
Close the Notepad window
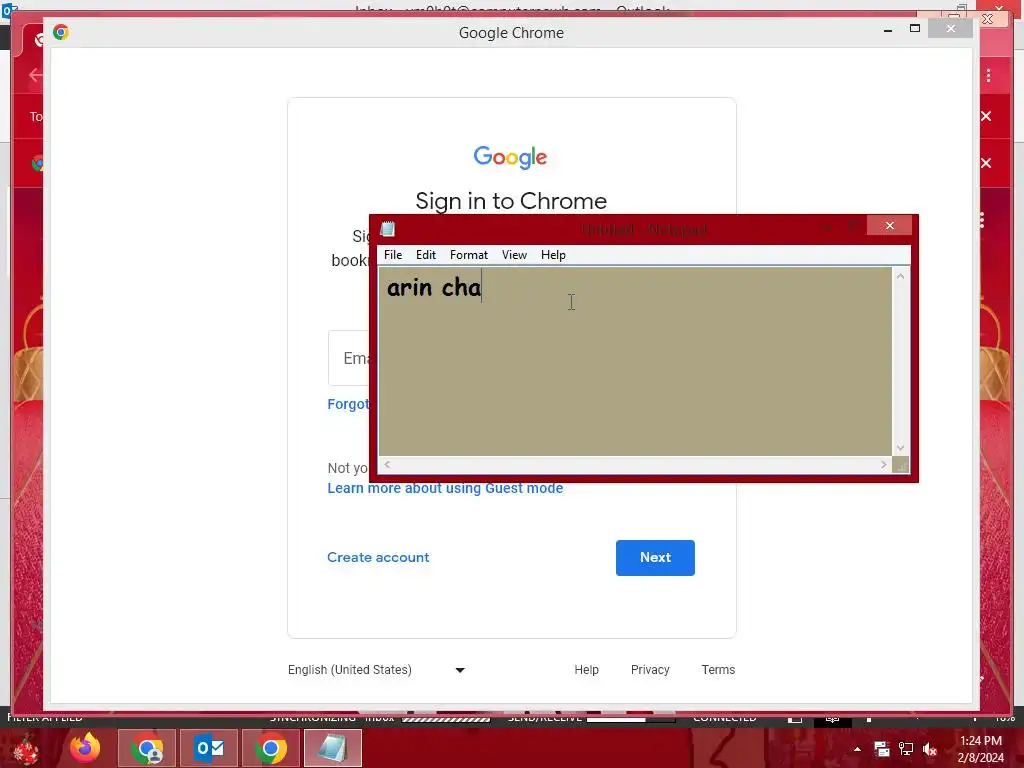pos(889,225)
